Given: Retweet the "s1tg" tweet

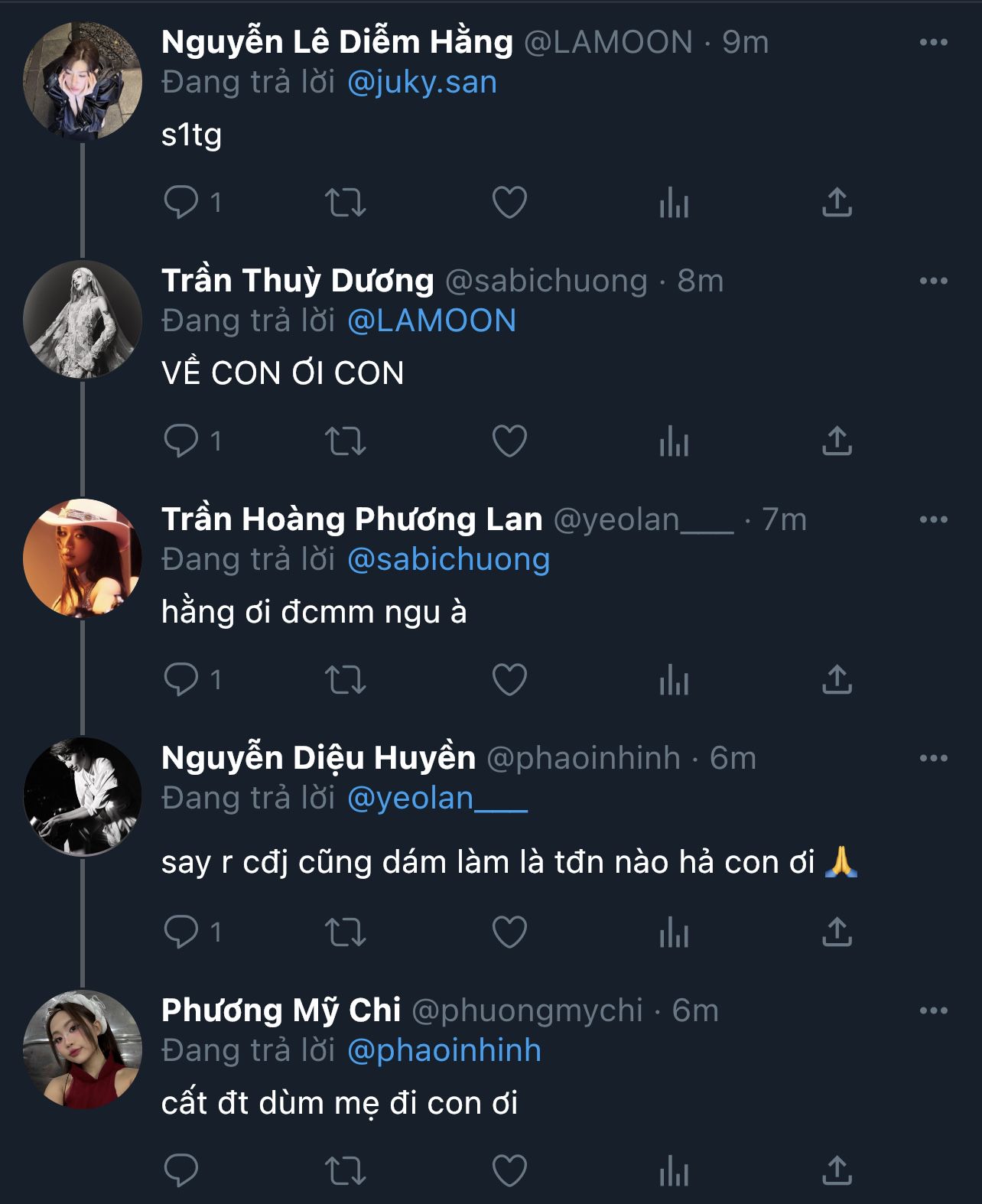Looking at the screenshot, I should point(346,203).
